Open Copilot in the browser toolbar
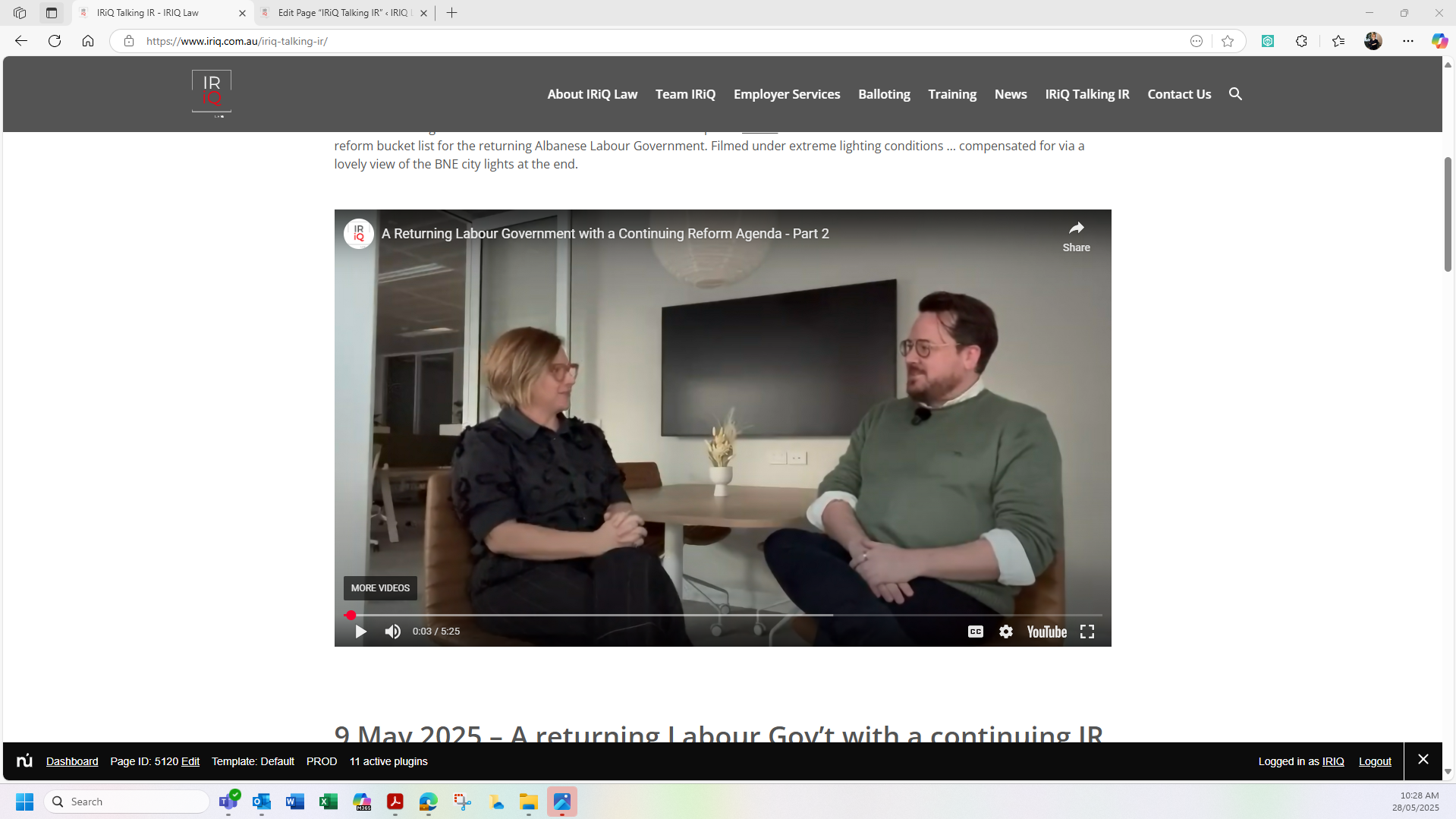Image resolution: width=1456 pixels, height=819 pixels. click(x=1439, y=41)
